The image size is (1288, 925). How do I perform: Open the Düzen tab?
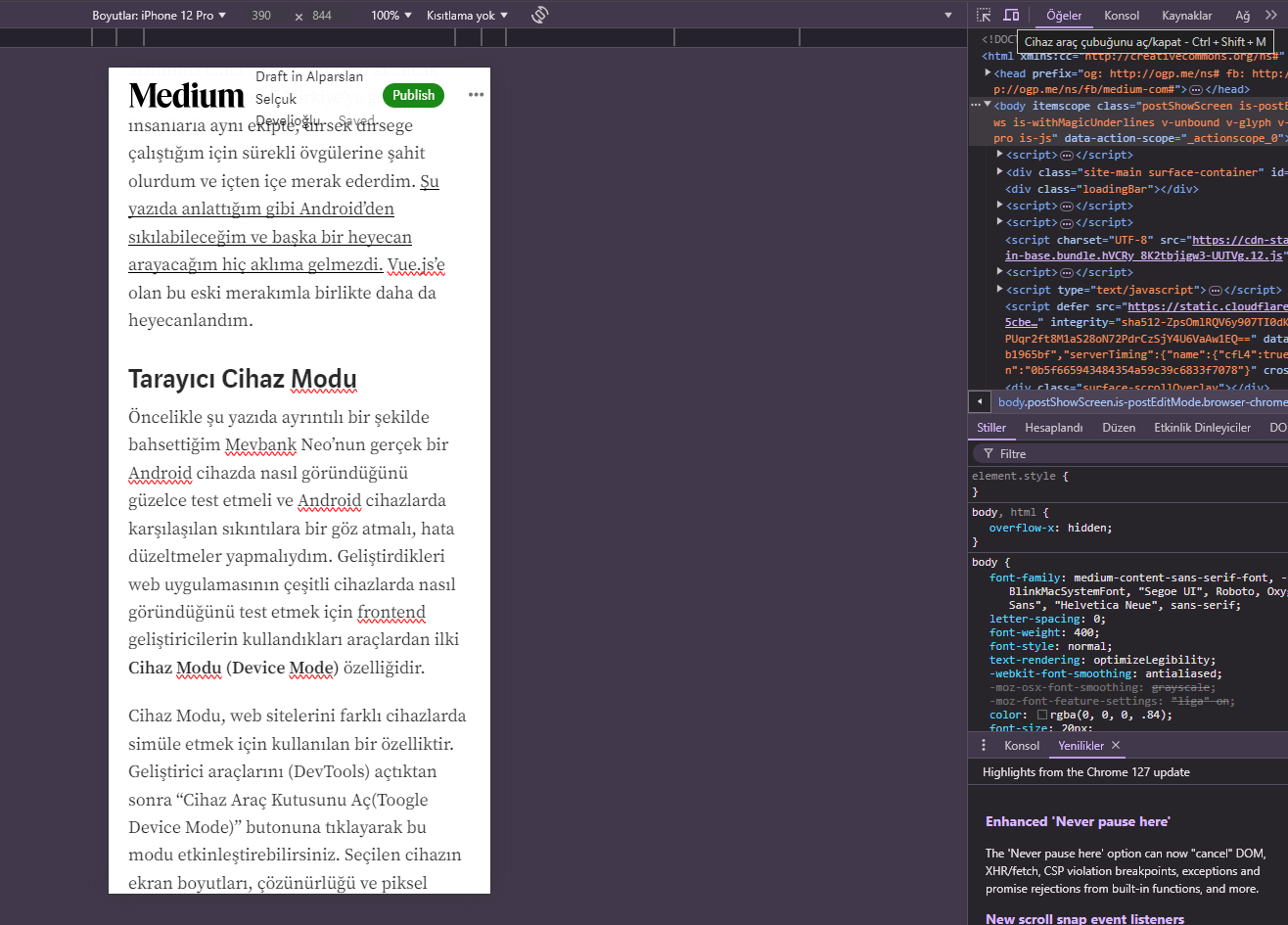[x=1119, y=428]
